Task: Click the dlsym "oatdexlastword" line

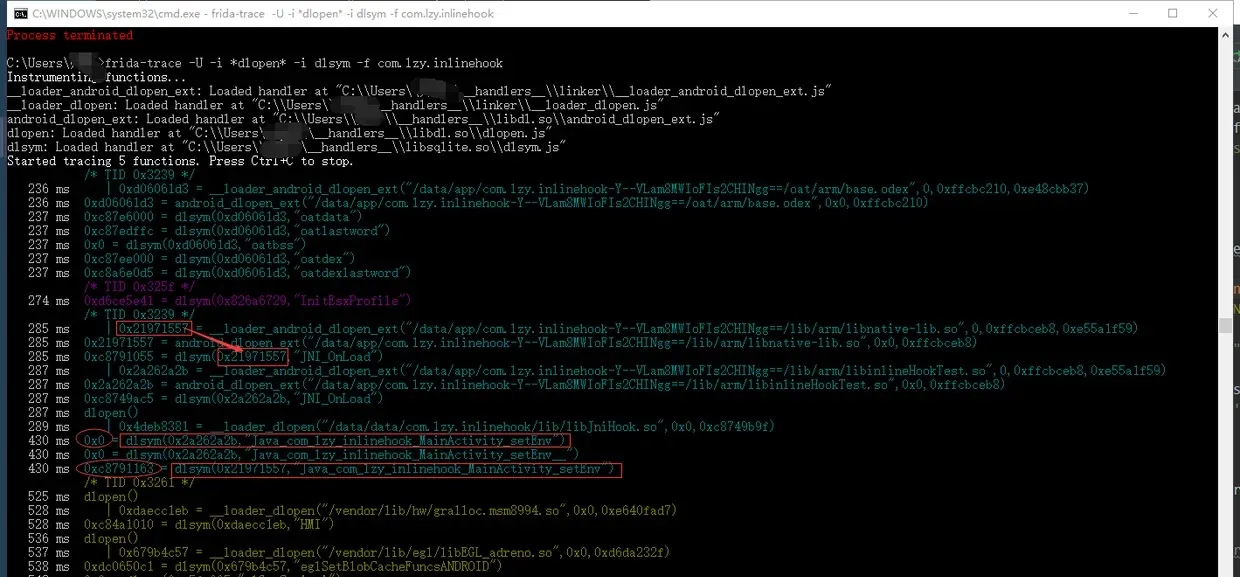Action: [x=246, y=273]
